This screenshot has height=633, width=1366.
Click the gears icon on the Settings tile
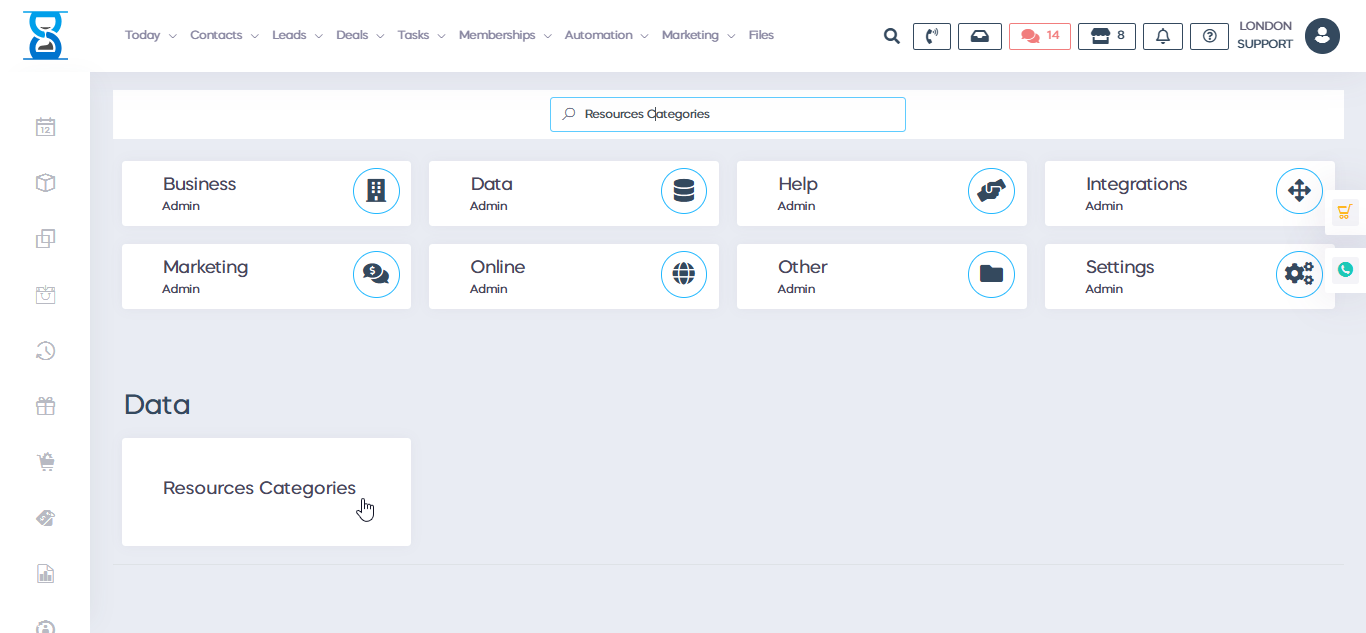pos(1299,274)
